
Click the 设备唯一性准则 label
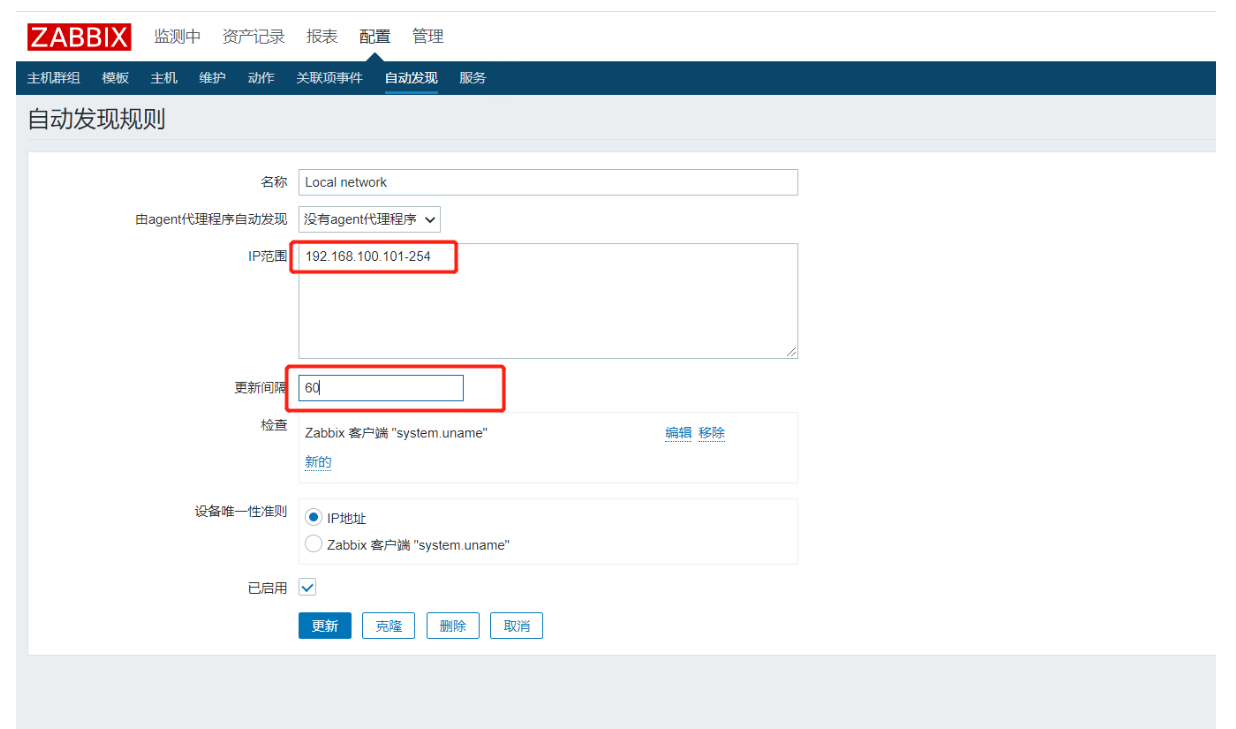tap(240, 511)
